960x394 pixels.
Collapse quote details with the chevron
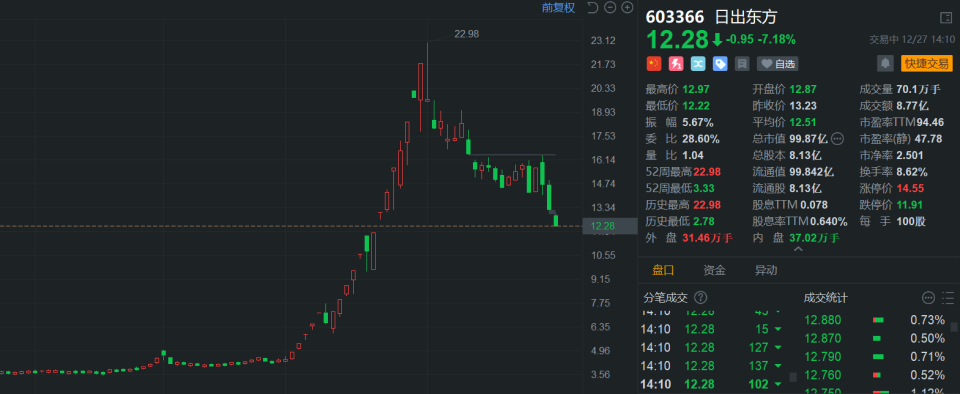pyautogui.click(x=798, y=250)
